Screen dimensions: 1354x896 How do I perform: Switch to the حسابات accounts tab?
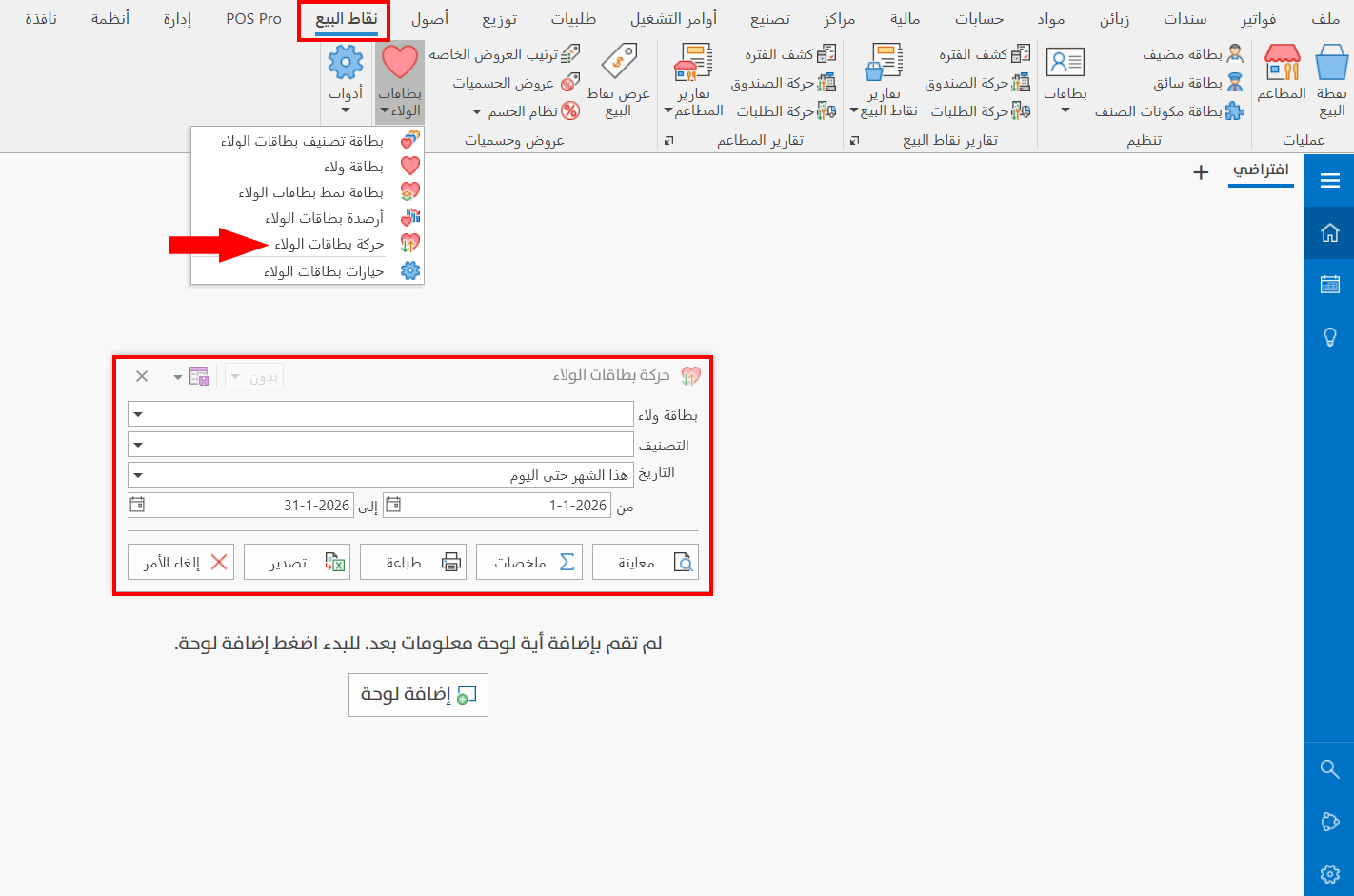pyautogui.click(x=980, y=19)
